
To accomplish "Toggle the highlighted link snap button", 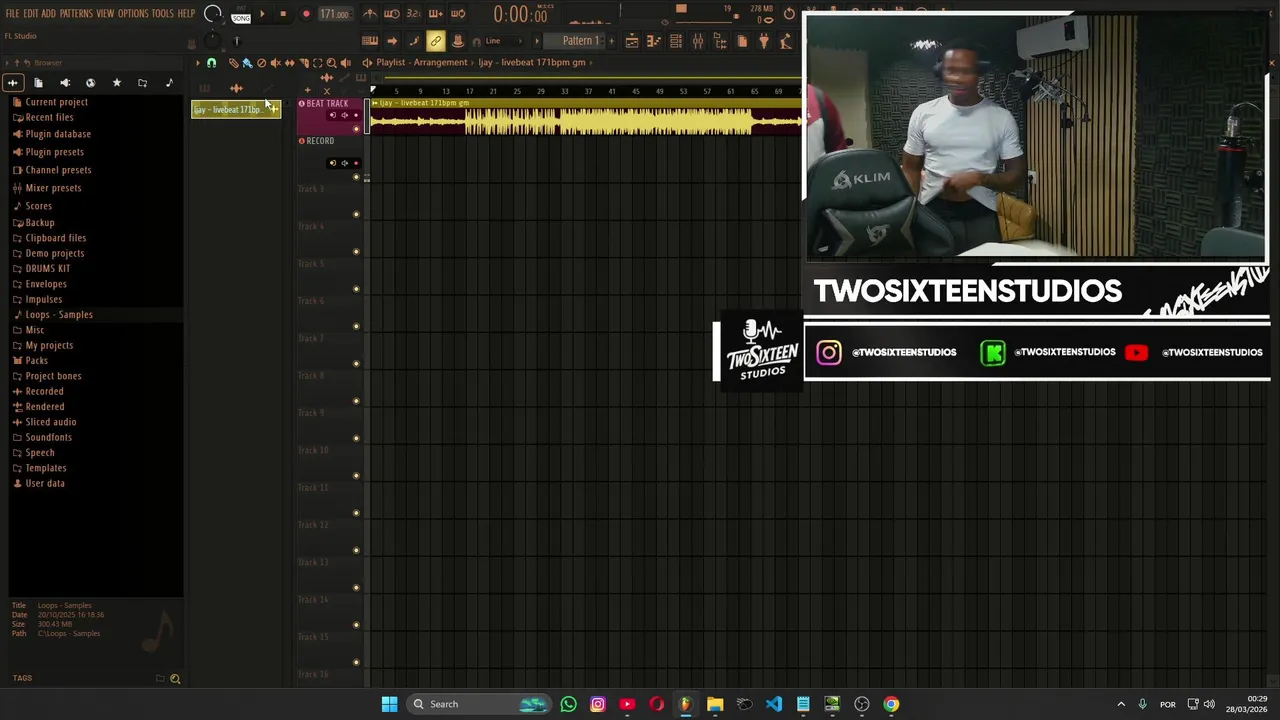I will point(435,41).
